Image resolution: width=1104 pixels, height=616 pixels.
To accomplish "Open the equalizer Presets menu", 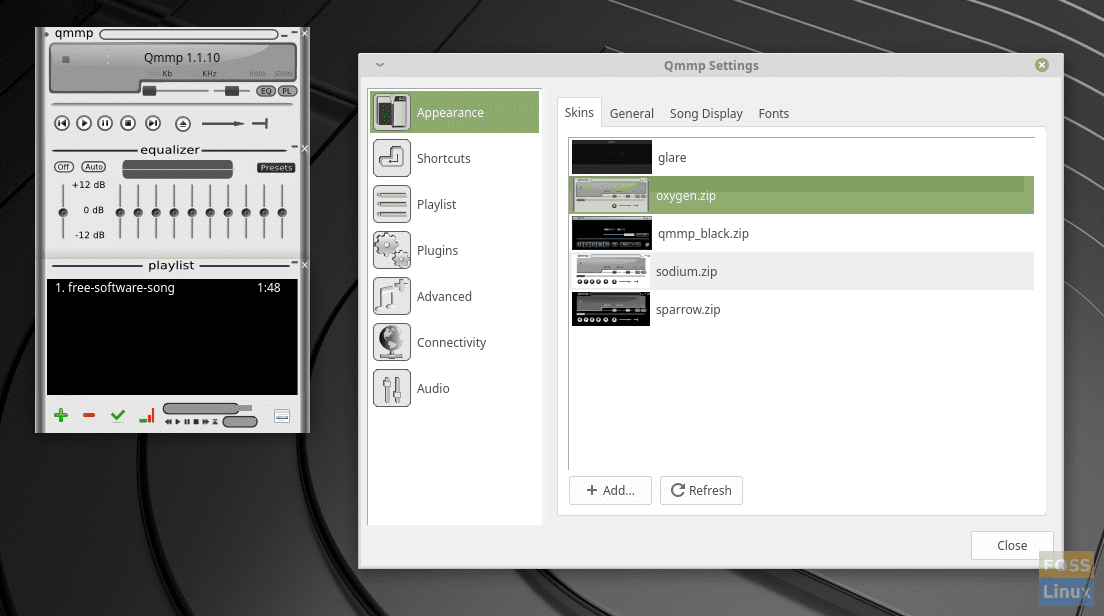I will (x=276, y=168).
